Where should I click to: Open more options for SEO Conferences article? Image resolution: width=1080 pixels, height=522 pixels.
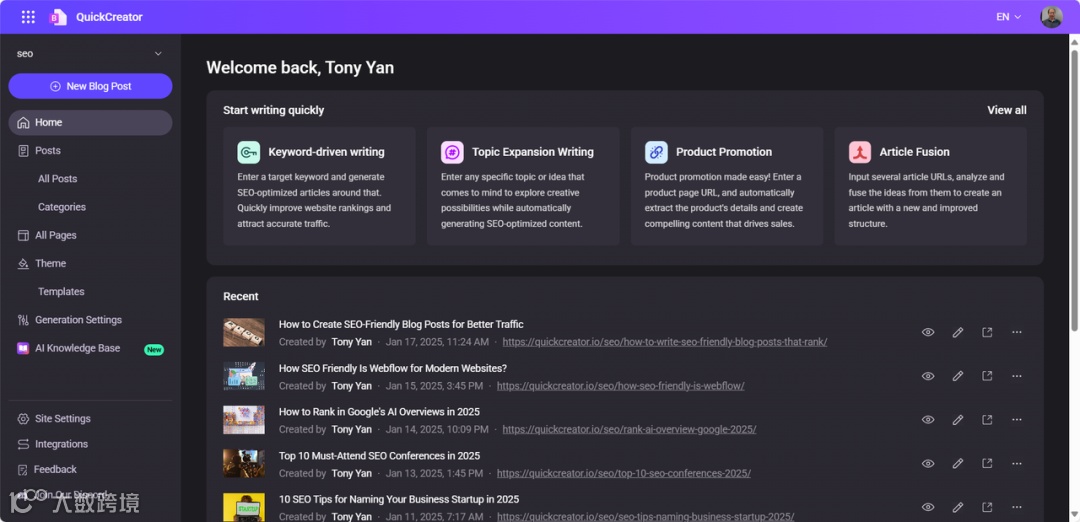tap(1017, 463)
